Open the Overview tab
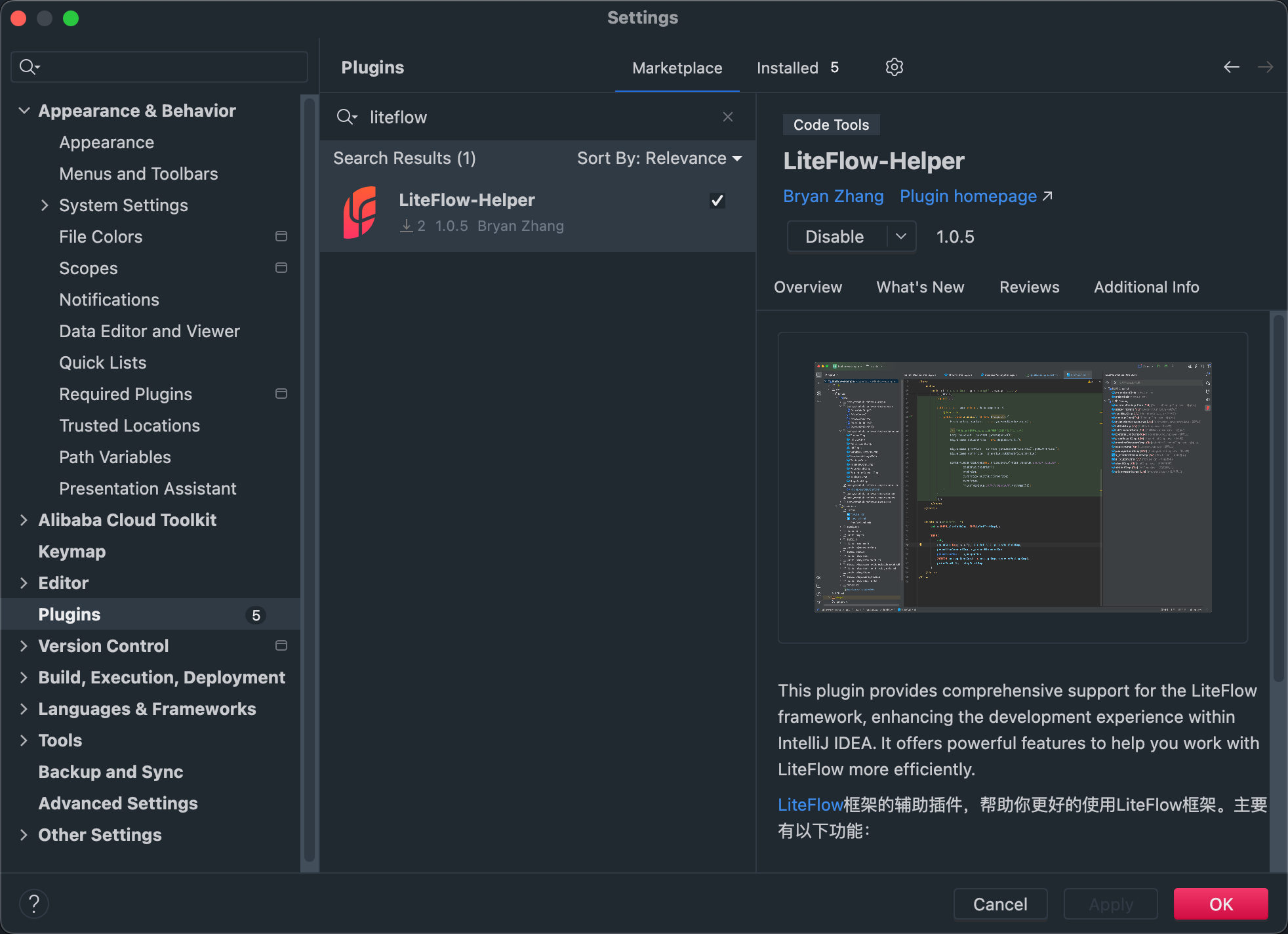Viewport: 1288px width, 934px height. 808,287
